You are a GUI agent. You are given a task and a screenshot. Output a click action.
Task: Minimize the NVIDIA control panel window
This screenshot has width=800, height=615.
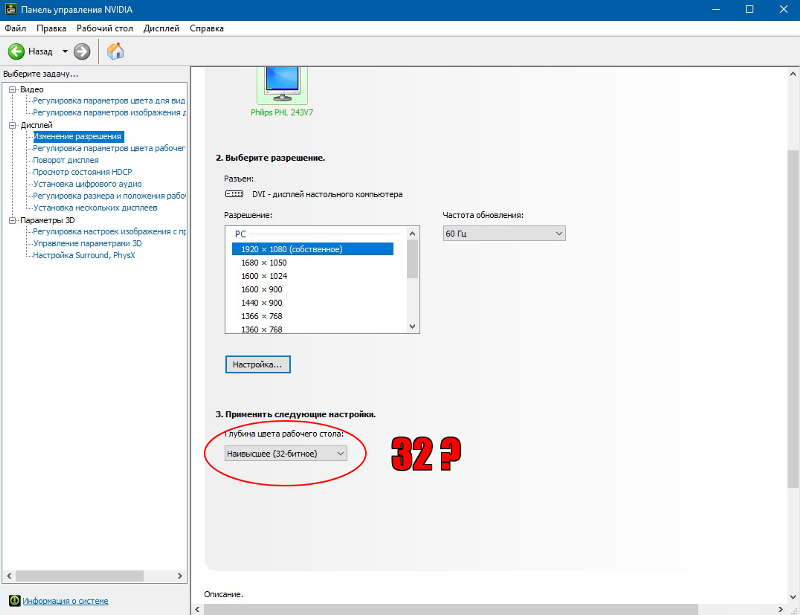(x=716, y=9)
